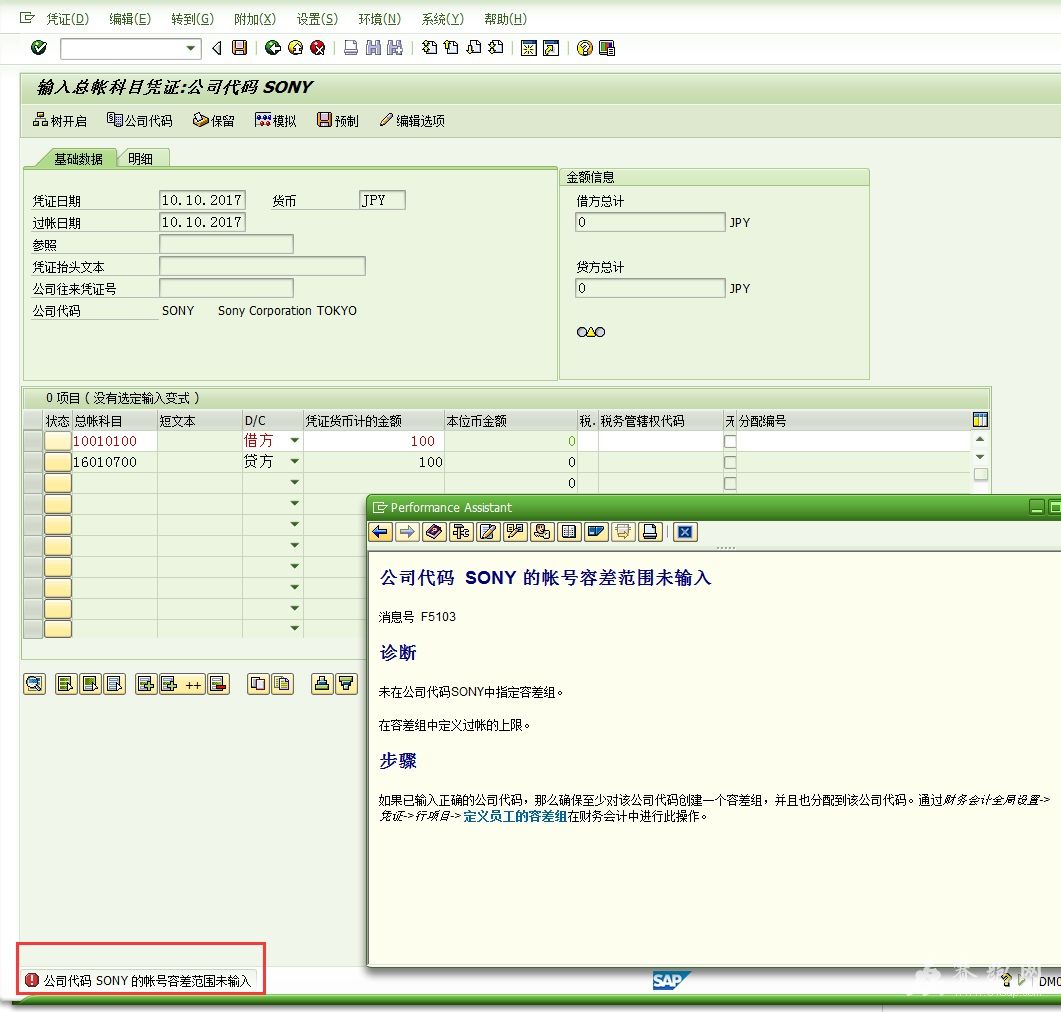Image resolution: width=1061 pixels, height=1012 pixels.
Task: Open the 编辑(E) menu
Action: point(130,19)
